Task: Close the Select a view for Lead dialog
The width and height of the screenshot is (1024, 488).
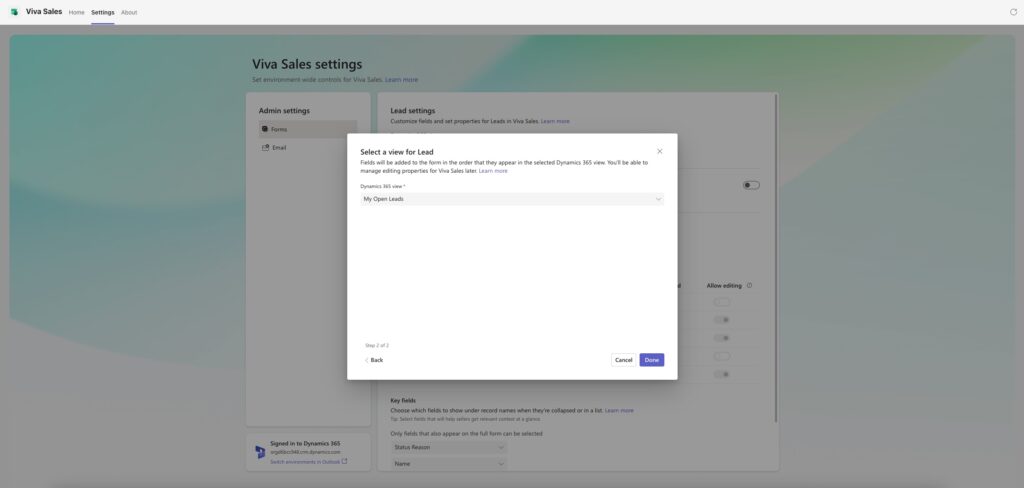Action: pos(660,151)
